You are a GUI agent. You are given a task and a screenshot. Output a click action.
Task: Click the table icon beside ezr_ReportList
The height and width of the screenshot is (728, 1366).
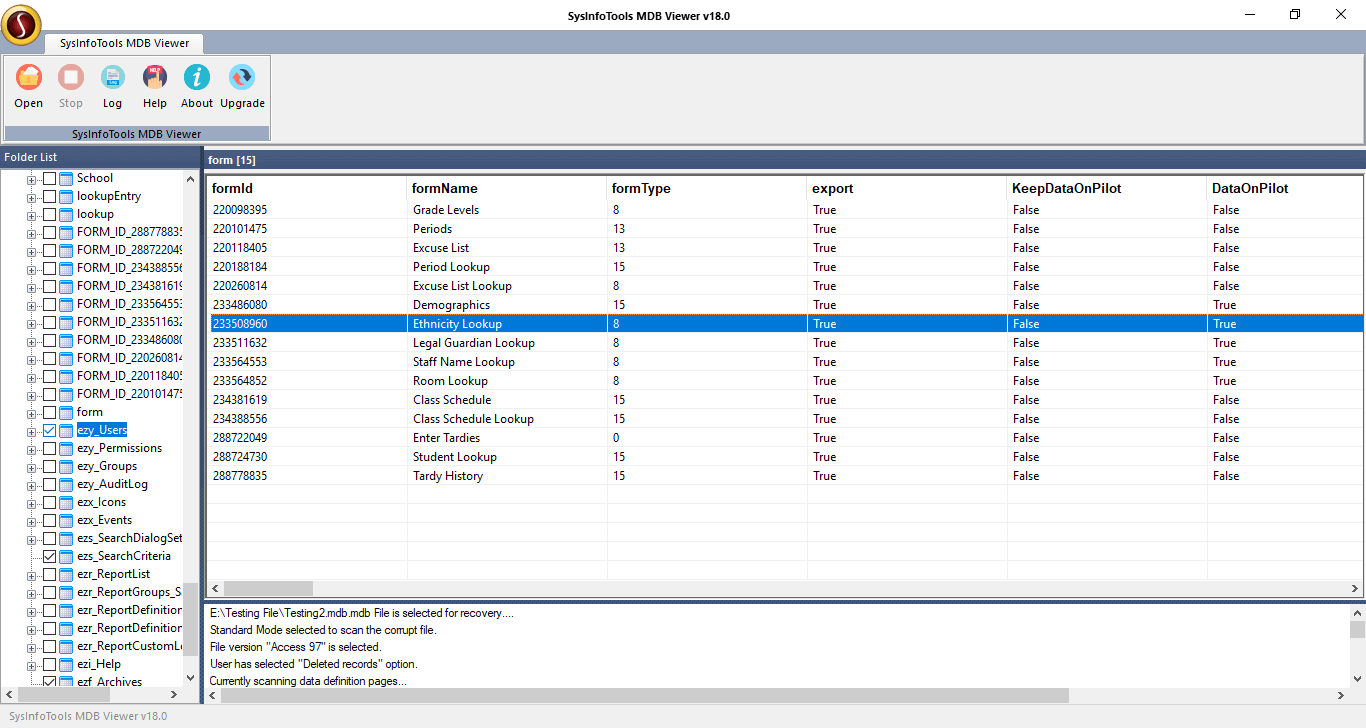[66, 574]
